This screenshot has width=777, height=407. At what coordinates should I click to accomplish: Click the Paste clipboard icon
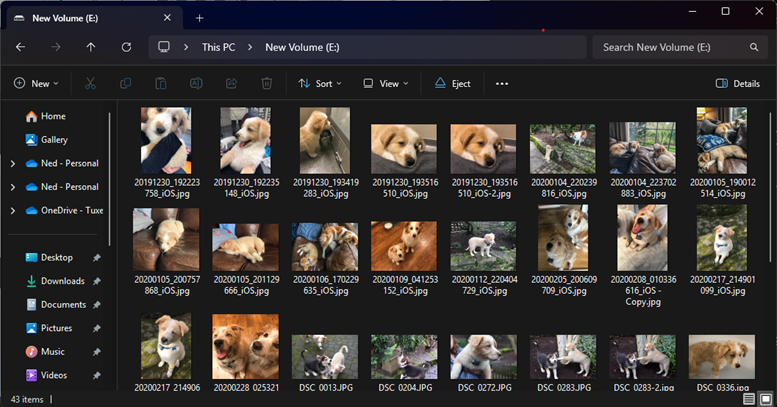160,84
